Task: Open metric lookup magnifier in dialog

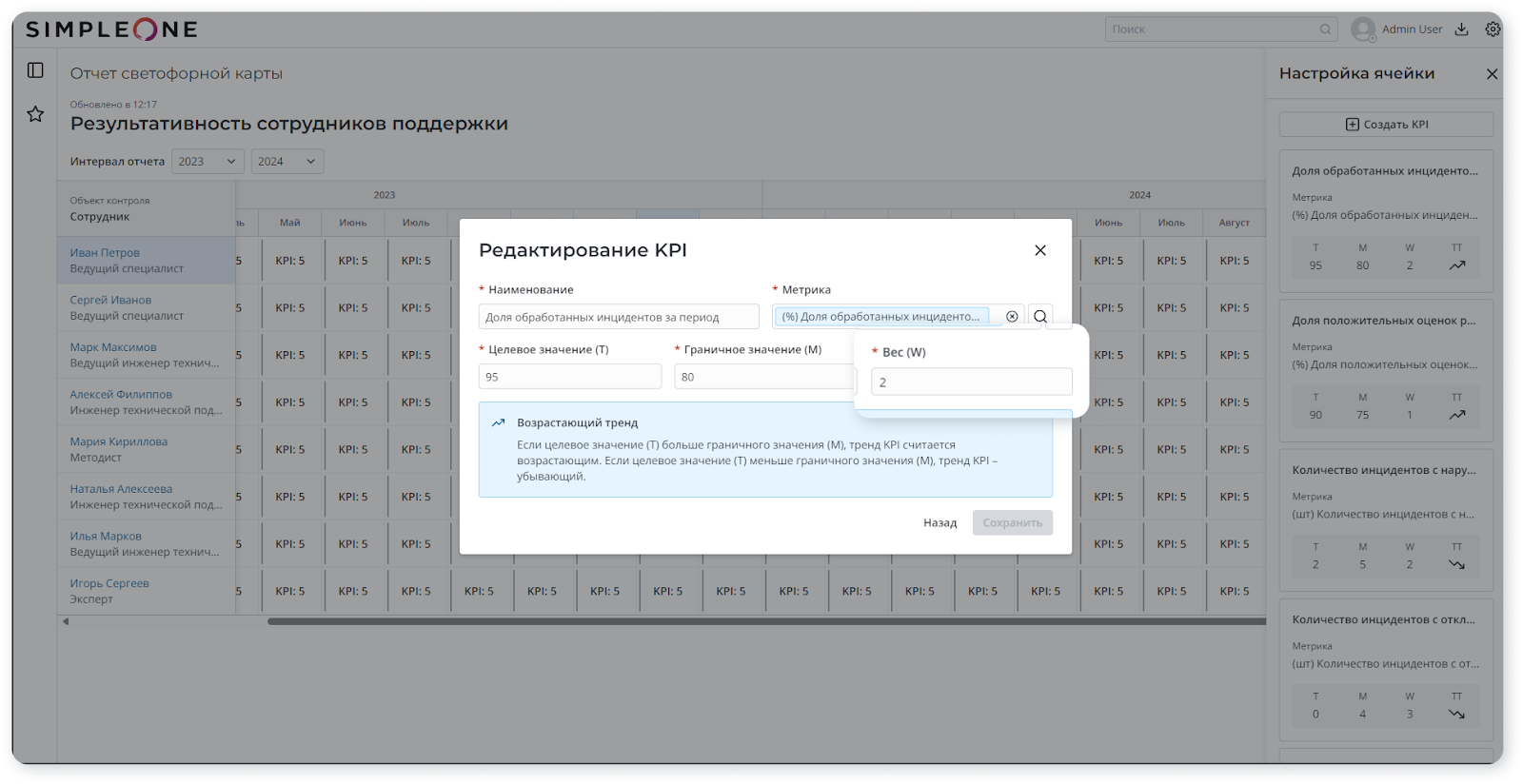Action: (1040, 317)
